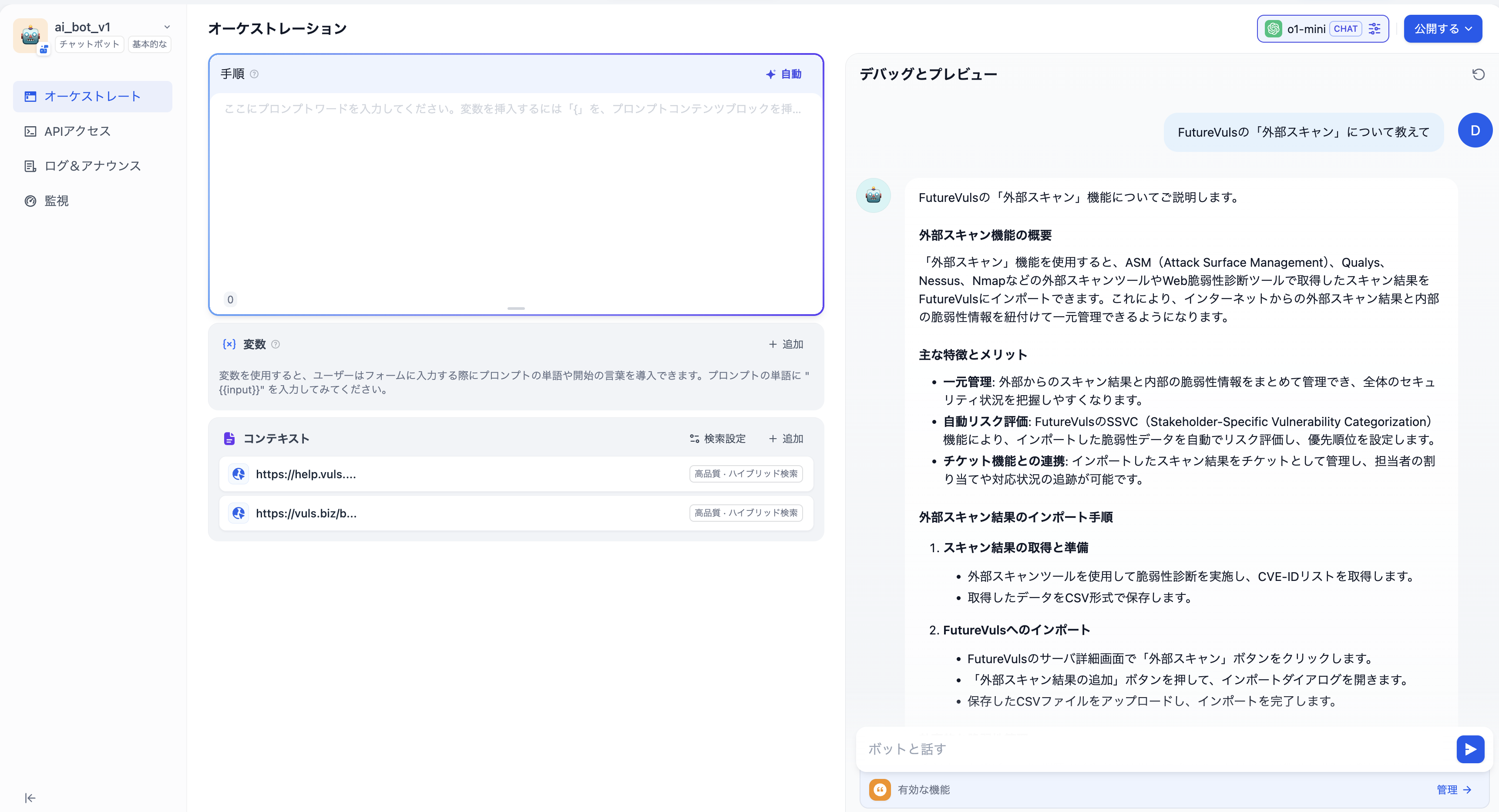Click the ボットと話す chat input field
The image size is (1499, 812).
pyautogui.click(x=1106, y=748)
